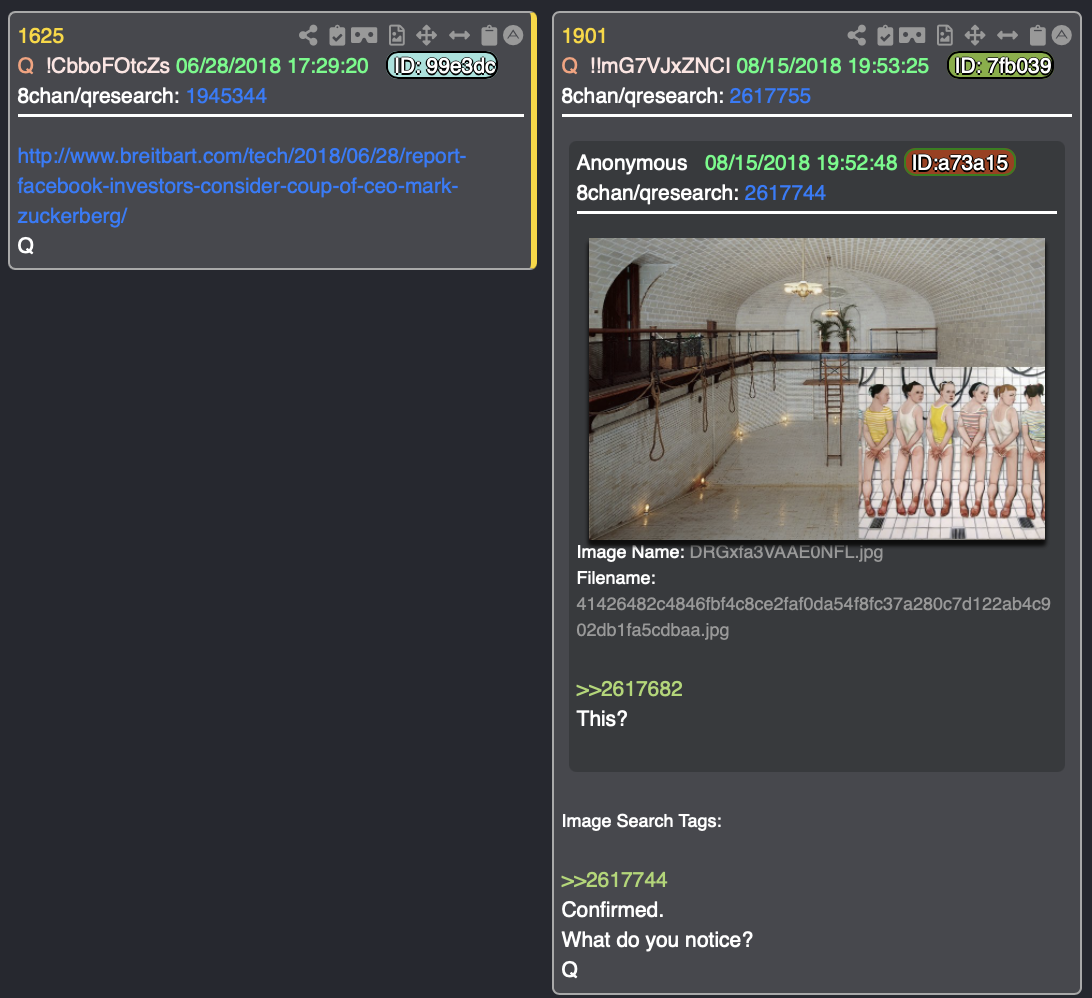Click the 'What do you notice?' text
The height and width of the screenshot is (998, 1092).
tap(657, 939)
